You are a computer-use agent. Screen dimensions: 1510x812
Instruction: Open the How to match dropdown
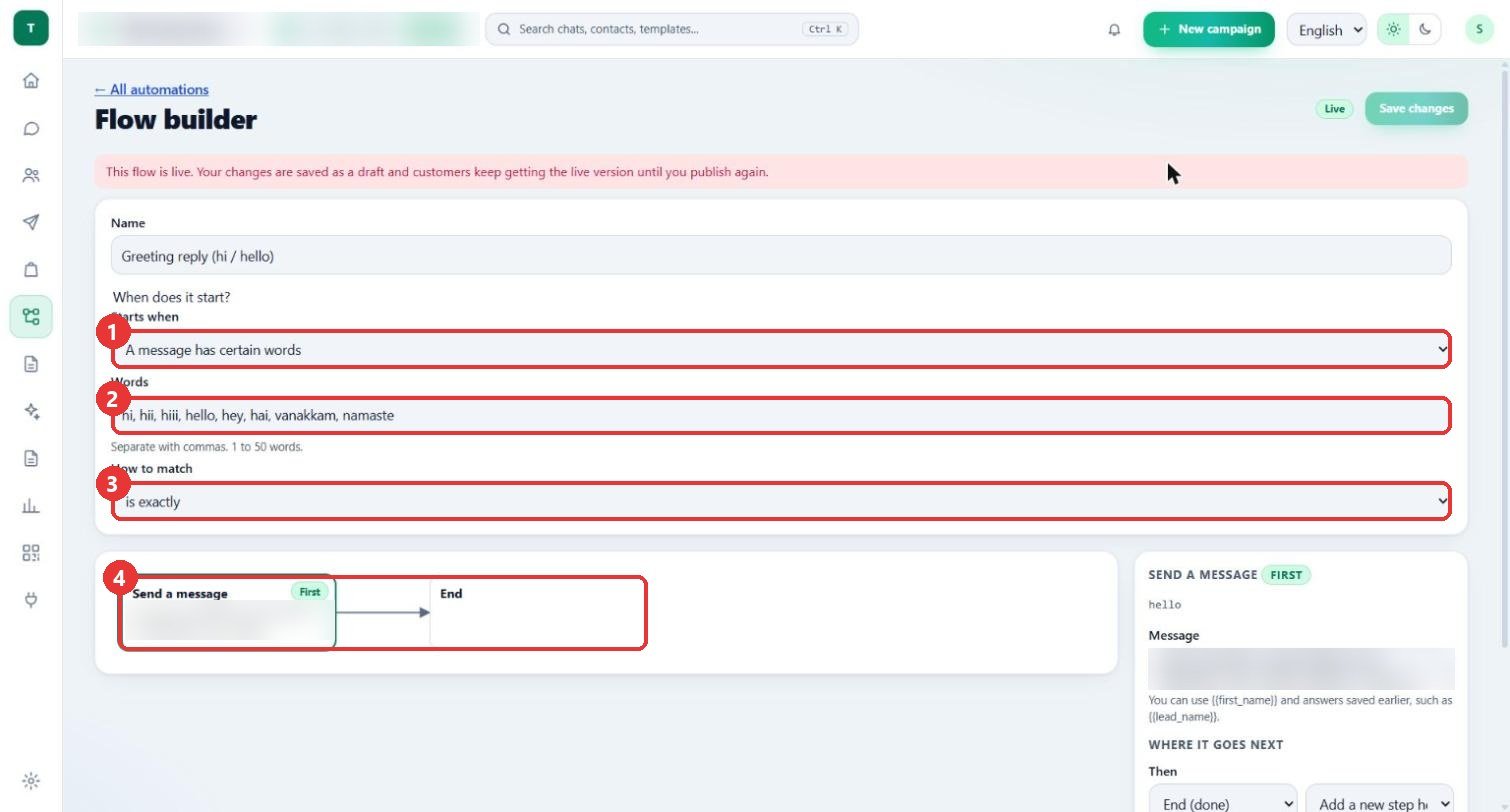[781, 501]
